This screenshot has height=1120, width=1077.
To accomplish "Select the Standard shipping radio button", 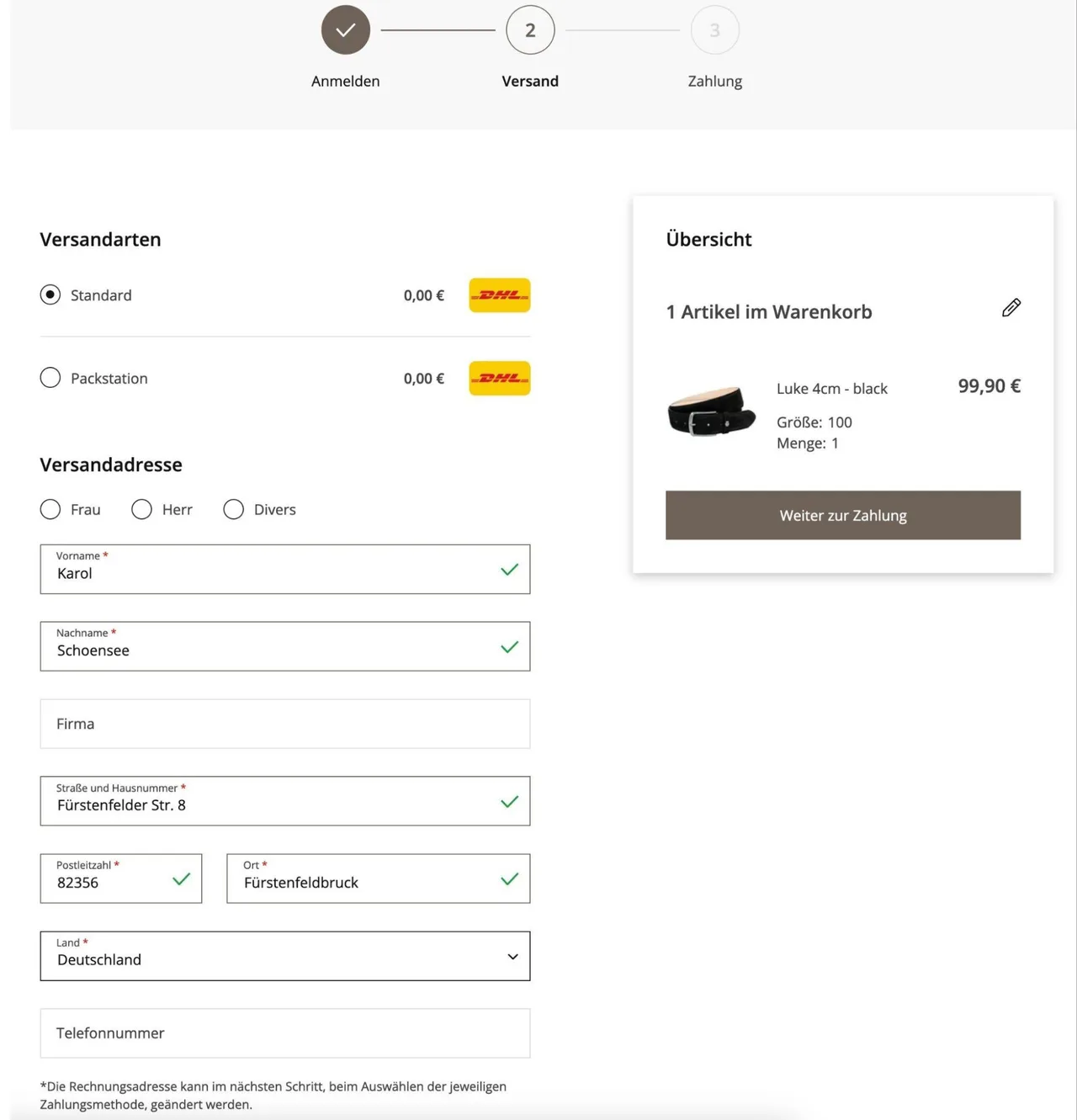I will [50, 295].
